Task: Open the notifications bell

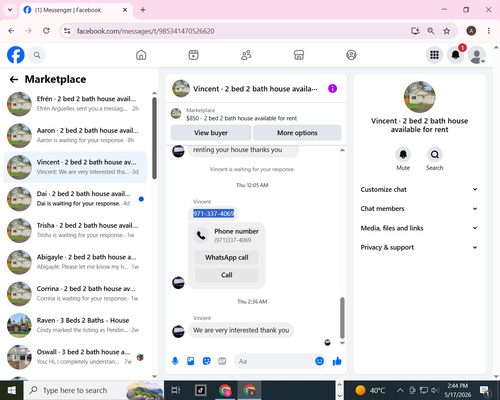Action: click(456, 55)
